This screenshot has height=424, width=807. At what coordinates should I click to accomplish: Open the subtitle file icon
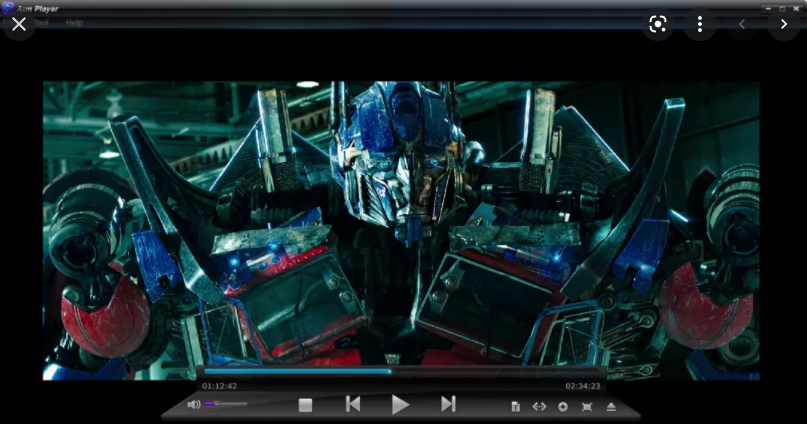[515, 407]
